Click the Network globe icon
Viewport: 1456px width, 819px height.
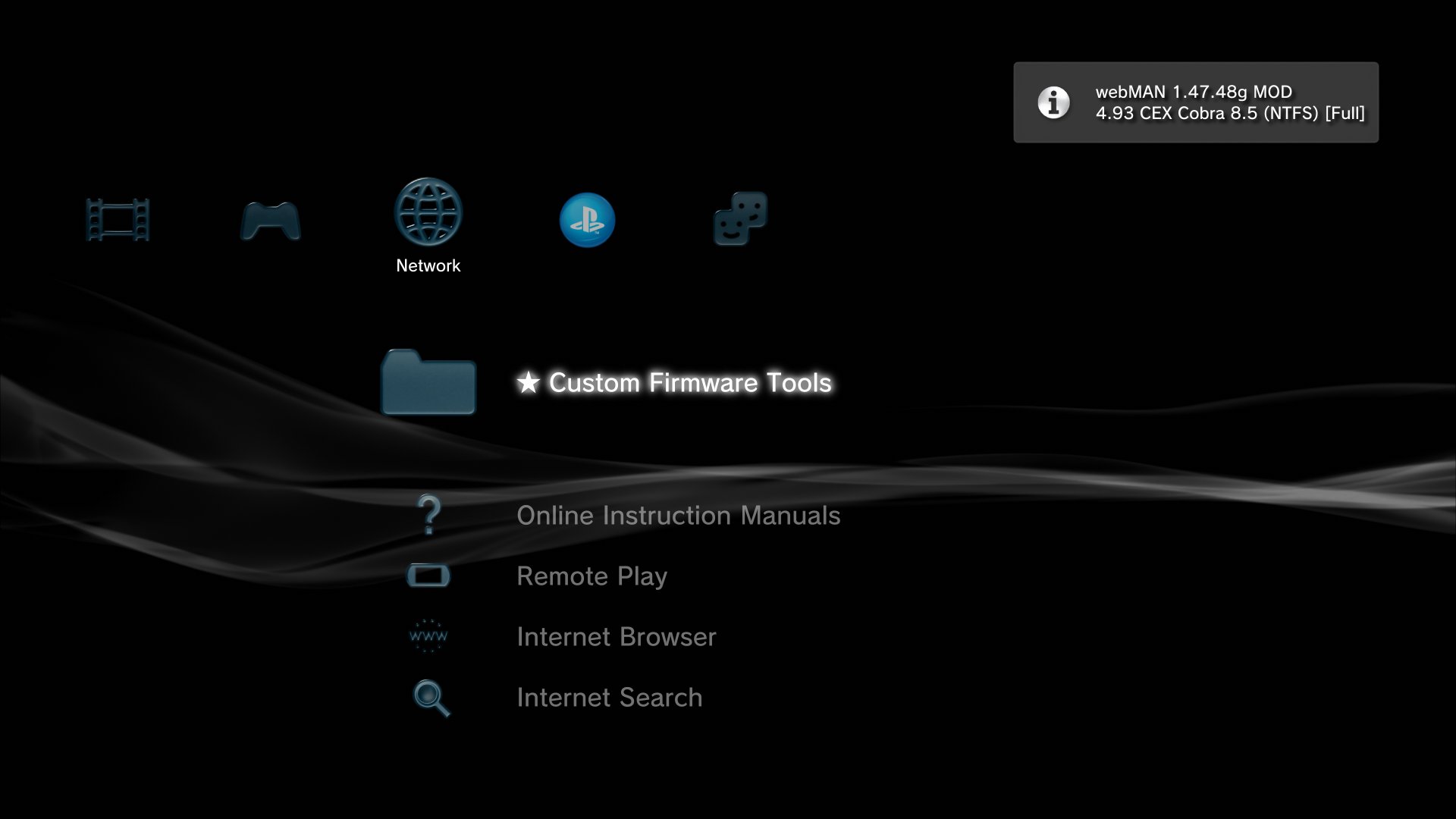click(x=428, y=212)
